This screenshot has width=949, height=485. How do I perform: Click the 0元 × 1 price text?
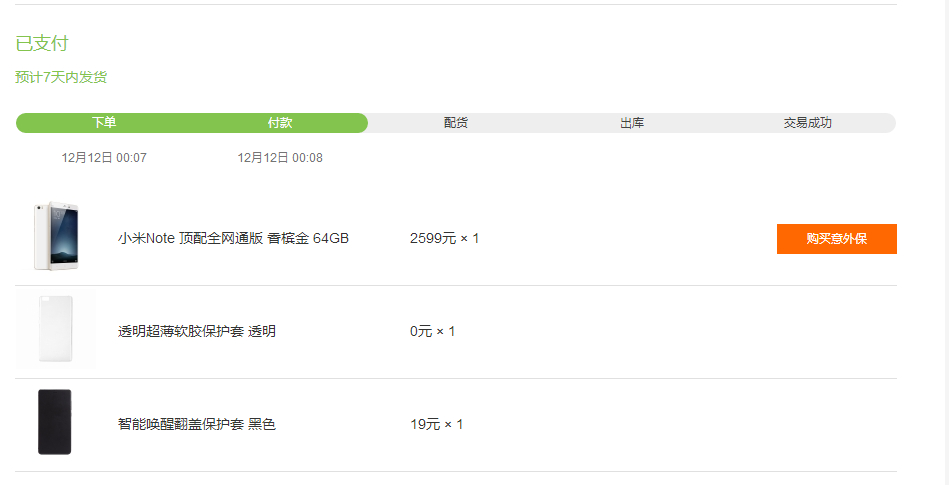pos(432,331)
